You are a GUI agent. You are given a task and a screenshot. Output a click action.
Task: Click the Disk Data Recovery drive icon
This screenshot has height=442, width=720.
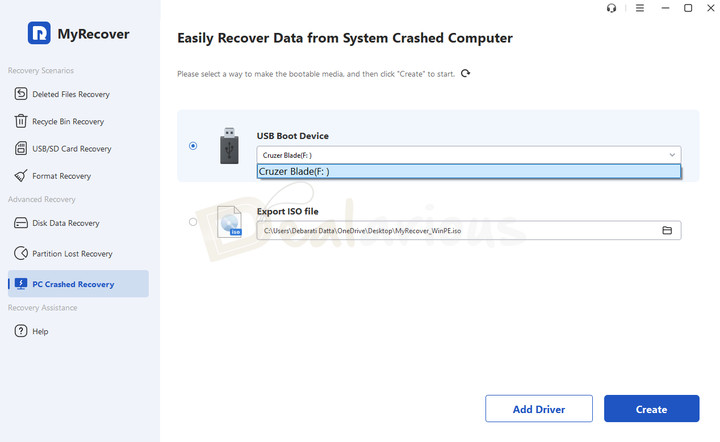coord(21,223)
